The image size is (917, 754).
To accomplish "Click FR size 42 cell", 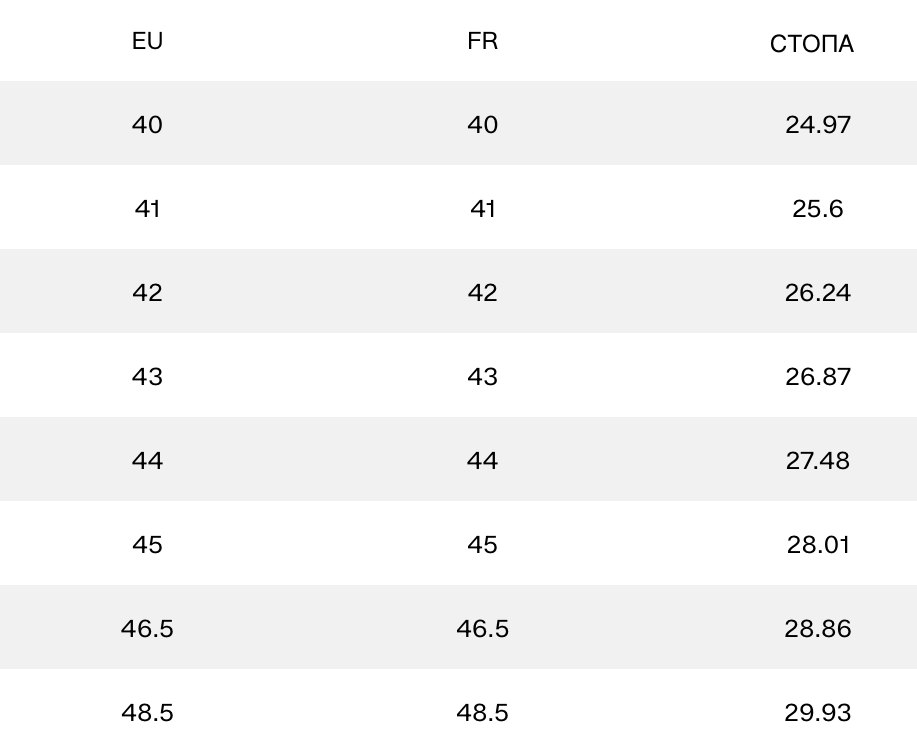I will point(482,293).
